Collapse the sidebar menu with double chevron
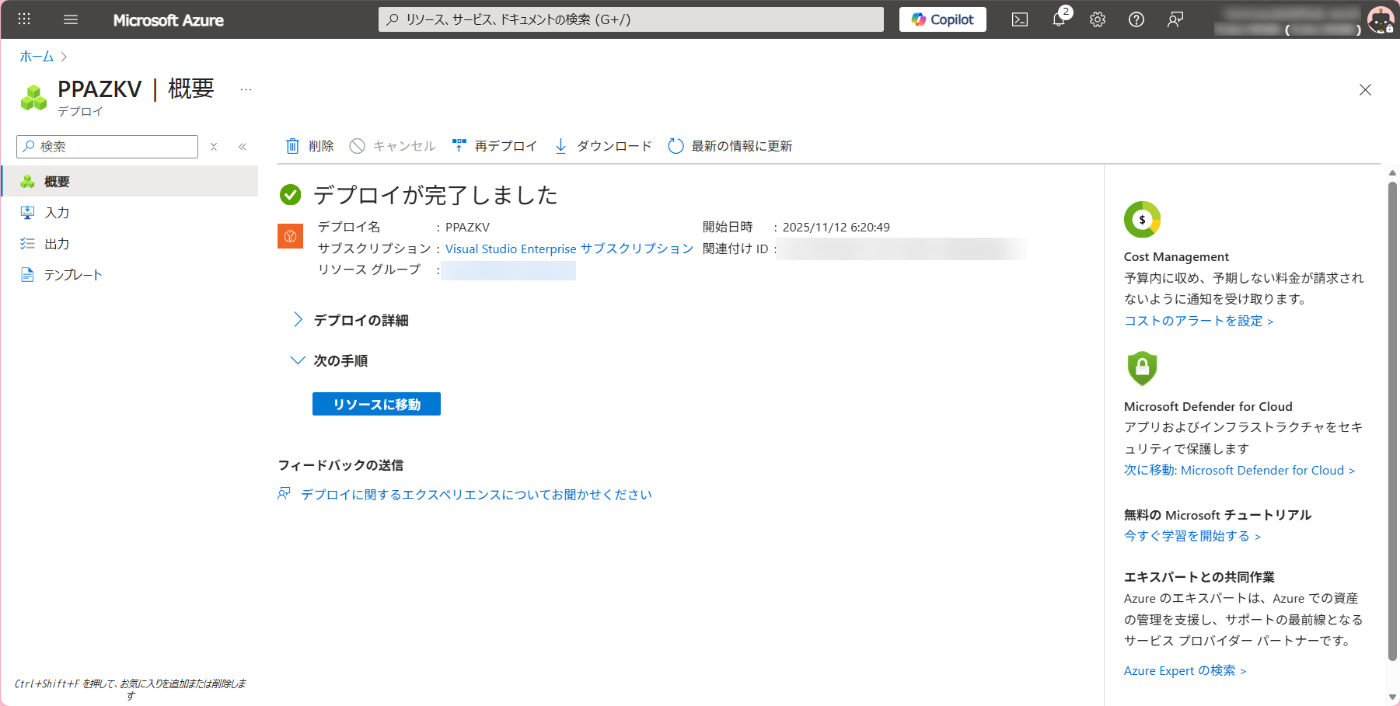Screen dimensions: 1400x706 point(242,147)
